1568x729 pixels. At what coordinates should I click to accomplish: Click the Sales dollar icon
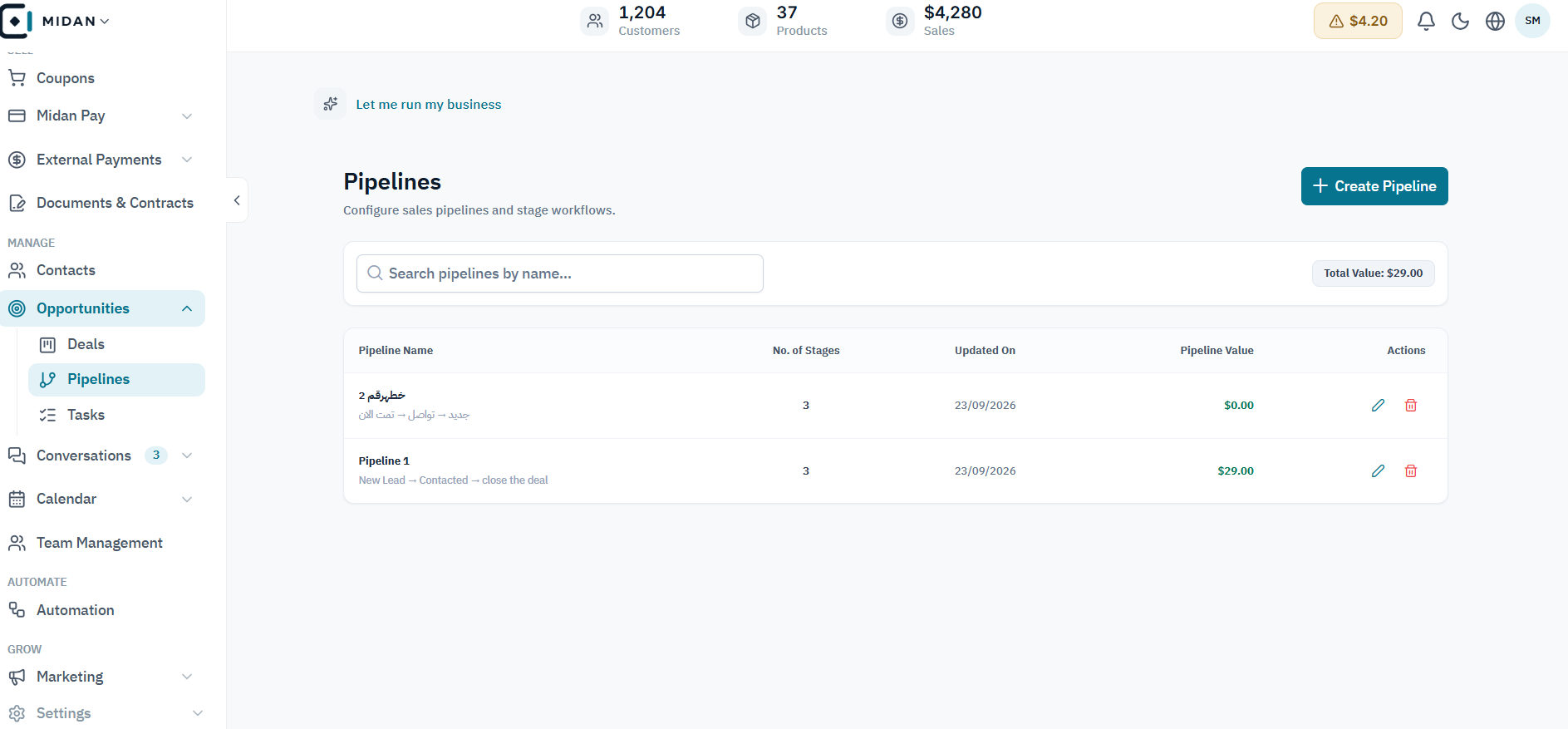[900, 21]
